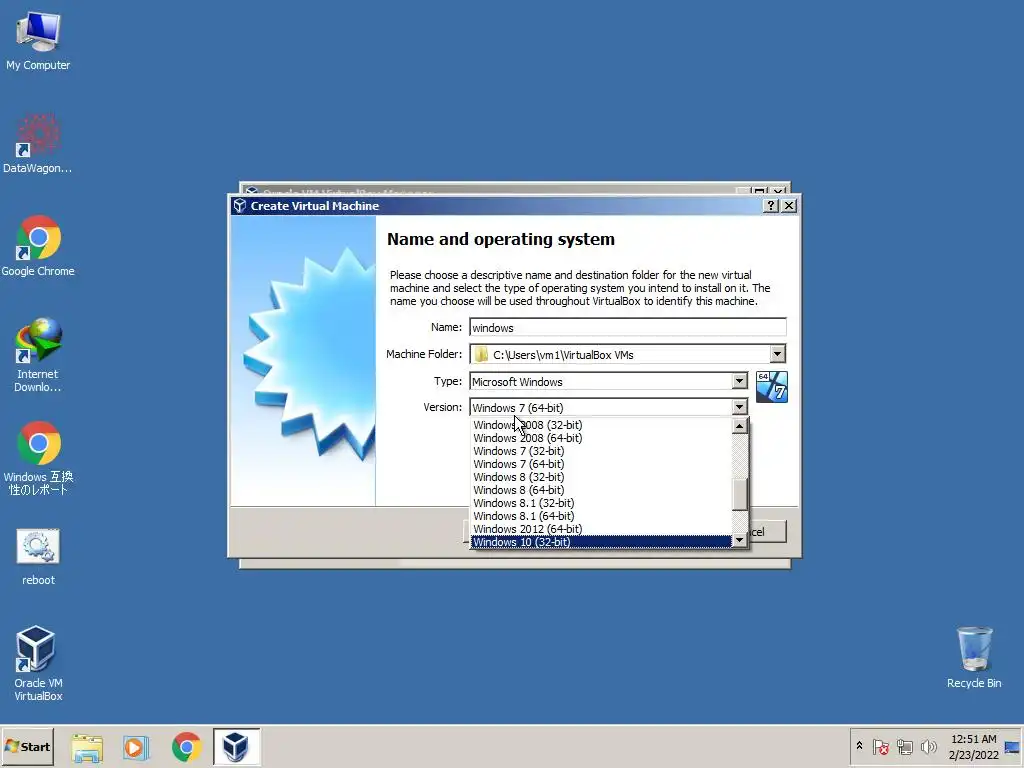Click the partially hidden Cancel button

768,532
